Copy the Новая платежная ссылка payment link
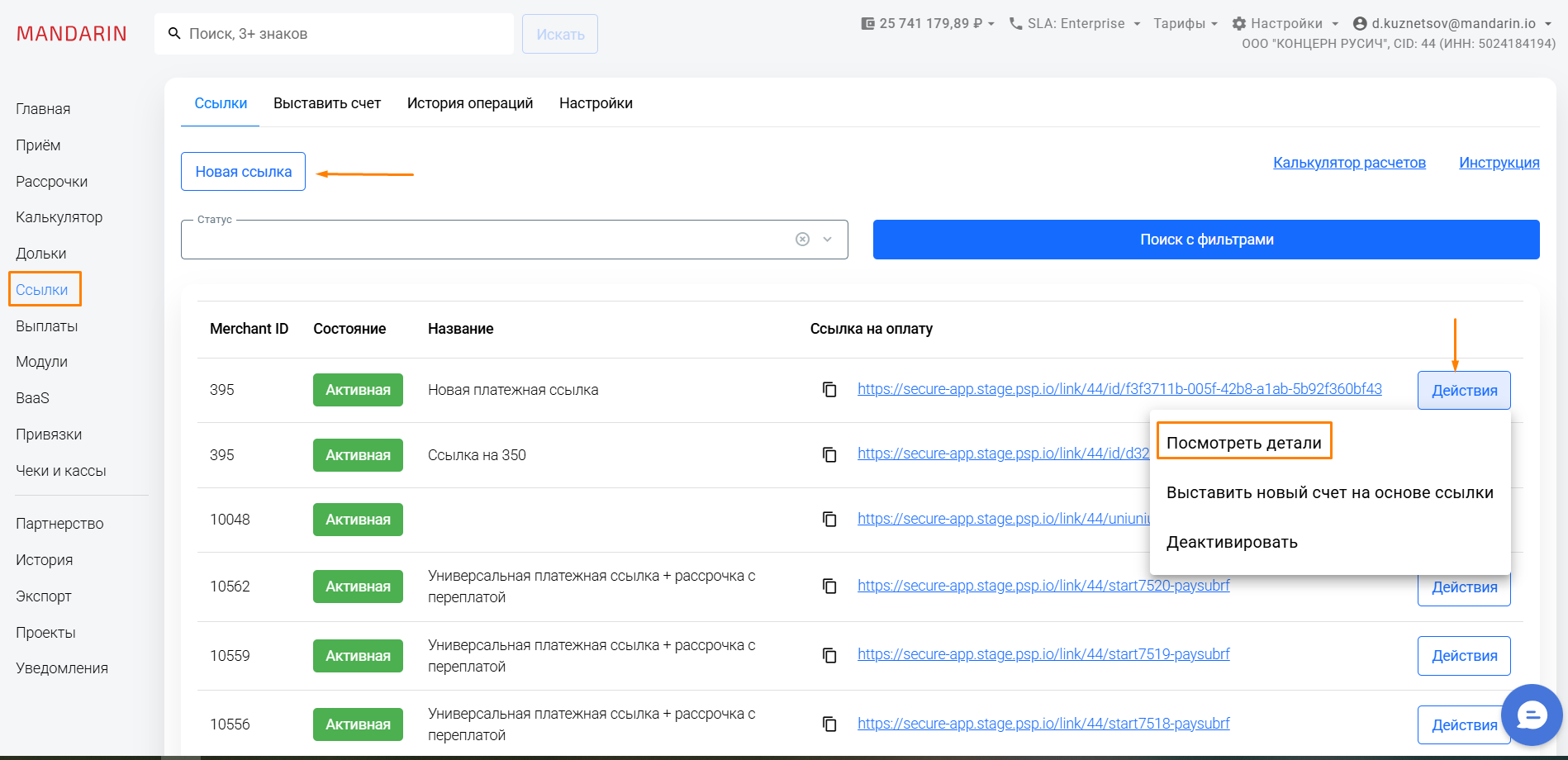Viewport: 1568px width, 760px height. click(x=829, y=389)
